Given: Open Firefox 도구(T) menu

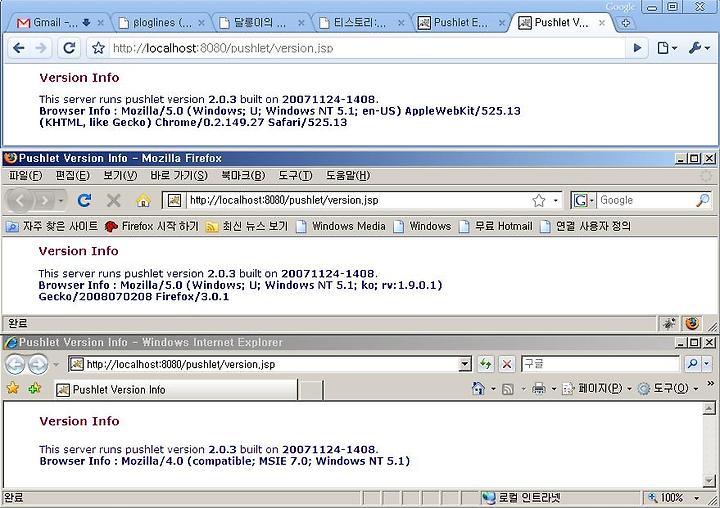Looking at the screenshot, I should (x=295, y=175).
